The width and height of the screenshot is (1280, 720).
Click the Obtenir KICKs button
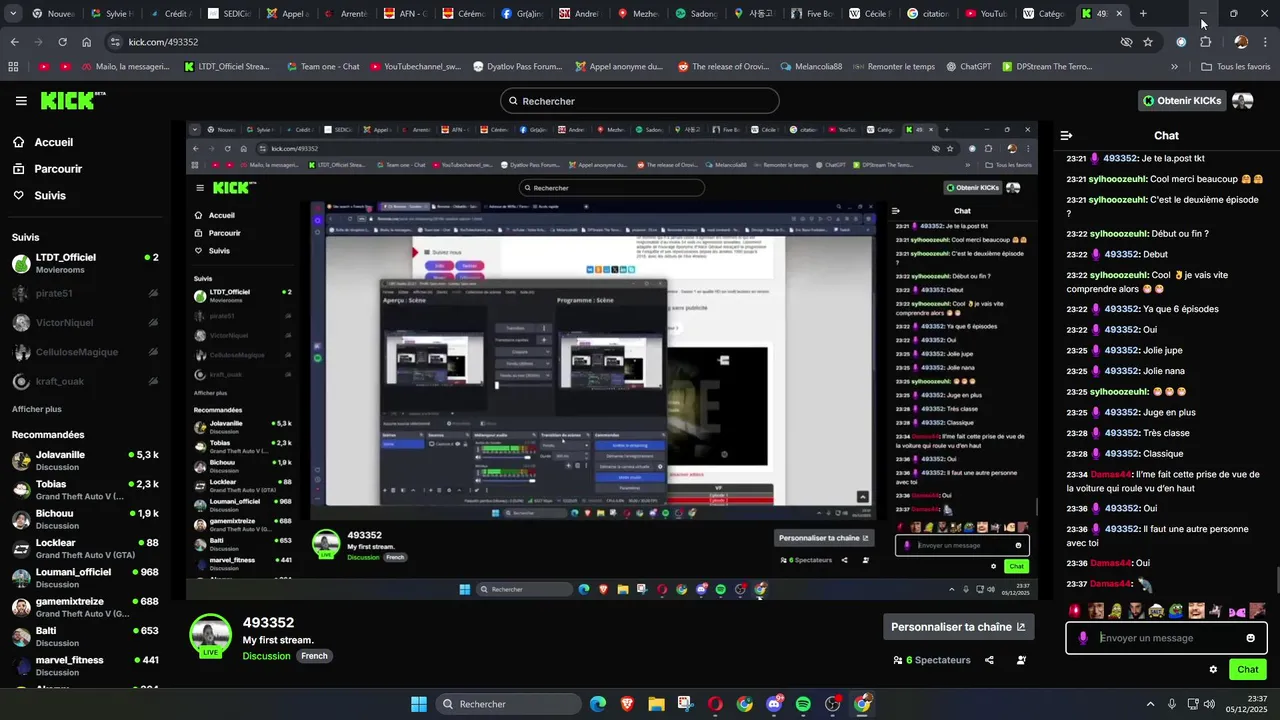coord(1183,101)
